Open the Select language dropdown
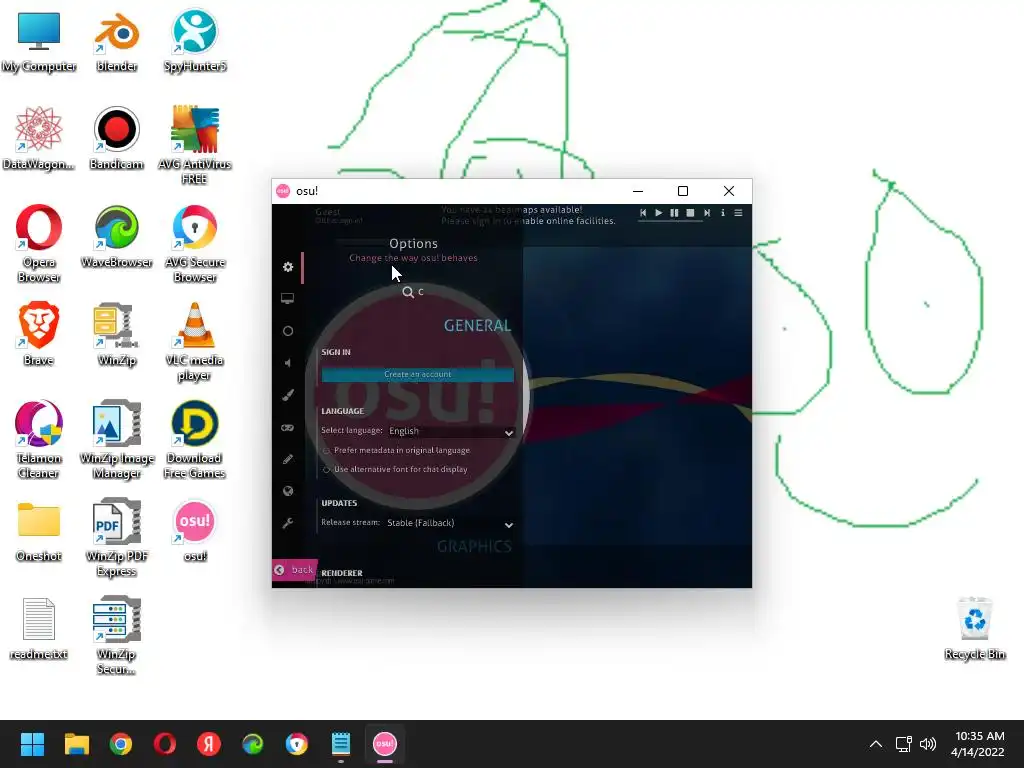 [x=451, y=431]
